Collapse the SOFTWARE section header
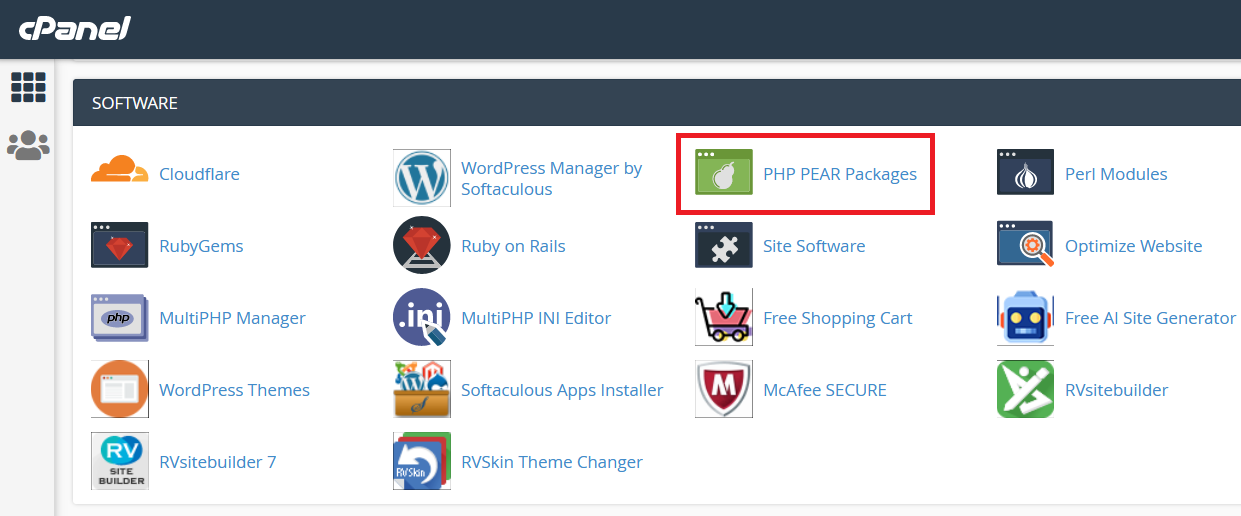Viewport: 1241px width, 516px height. point(135,103)
